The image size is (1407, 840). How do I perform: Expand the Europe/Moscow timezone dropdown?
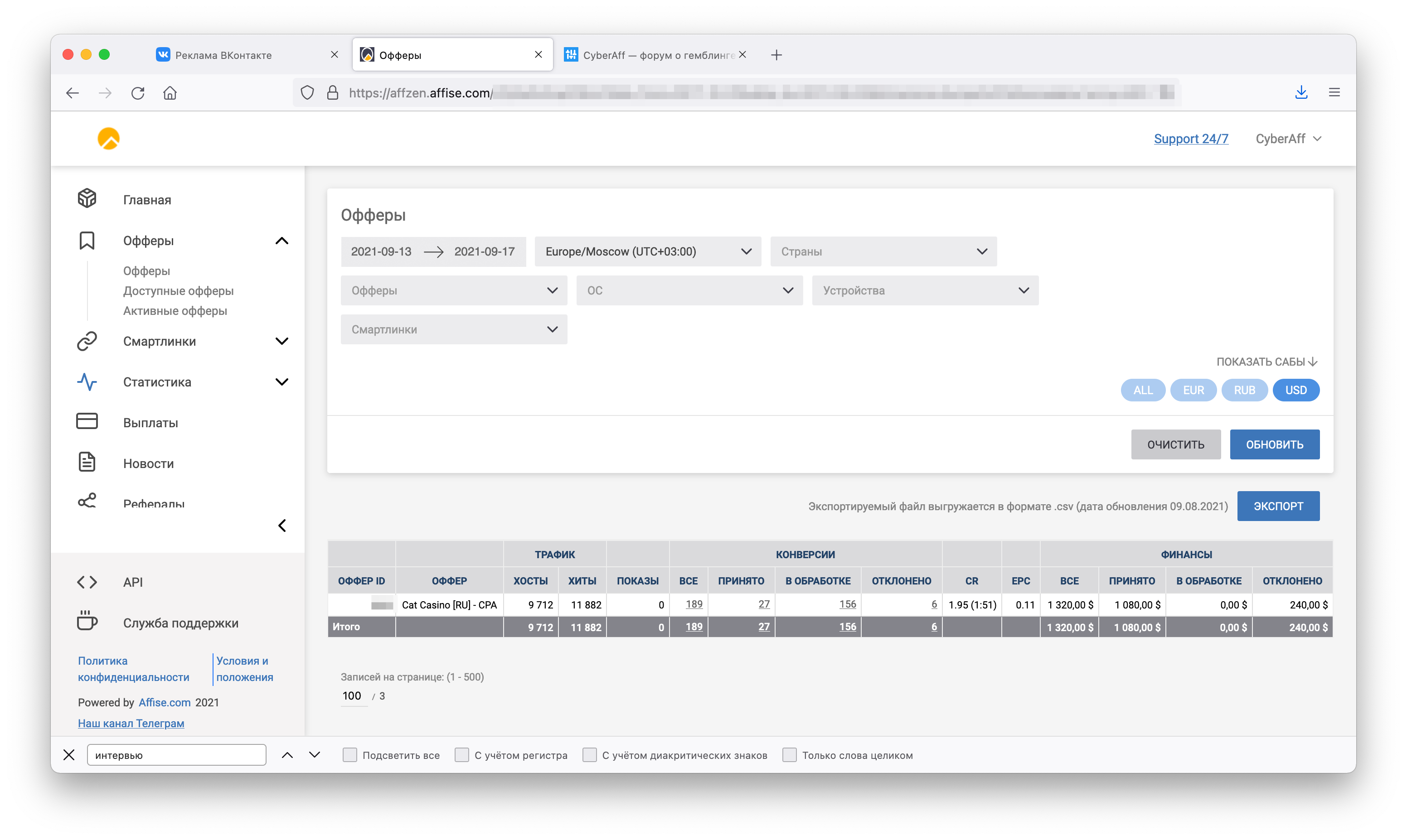click(647, 251)
